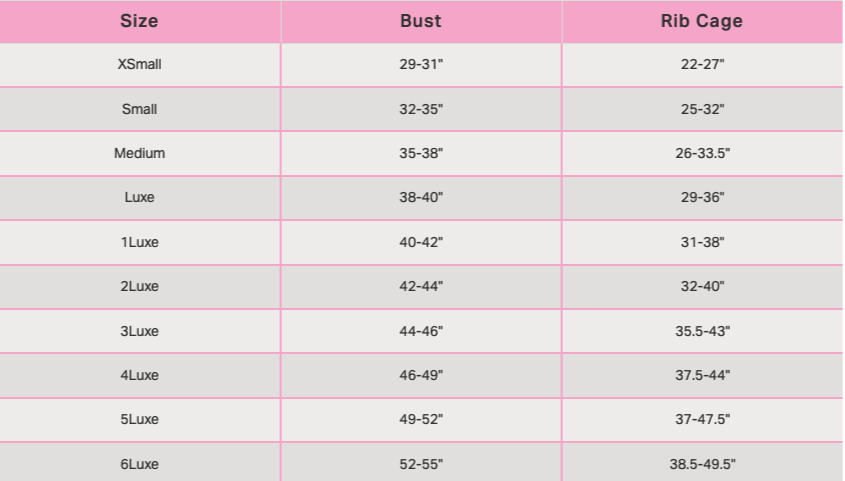This screenshot has width=845, height=481.
Task: Click the Bust column header
Action: click(421, 21)
